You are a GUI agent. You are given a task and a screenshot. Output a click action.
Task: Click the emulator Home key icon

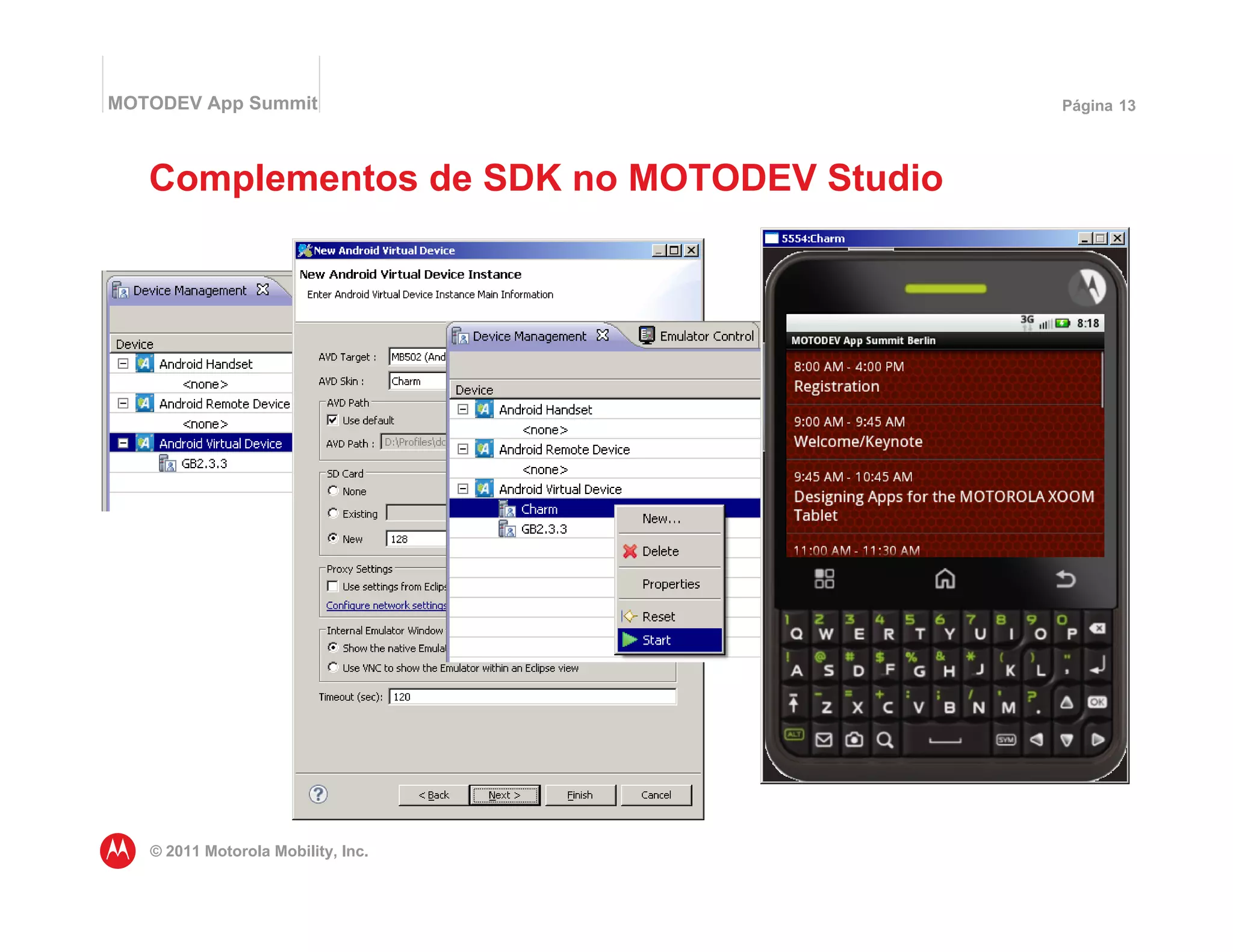click(x=945, y=579)
